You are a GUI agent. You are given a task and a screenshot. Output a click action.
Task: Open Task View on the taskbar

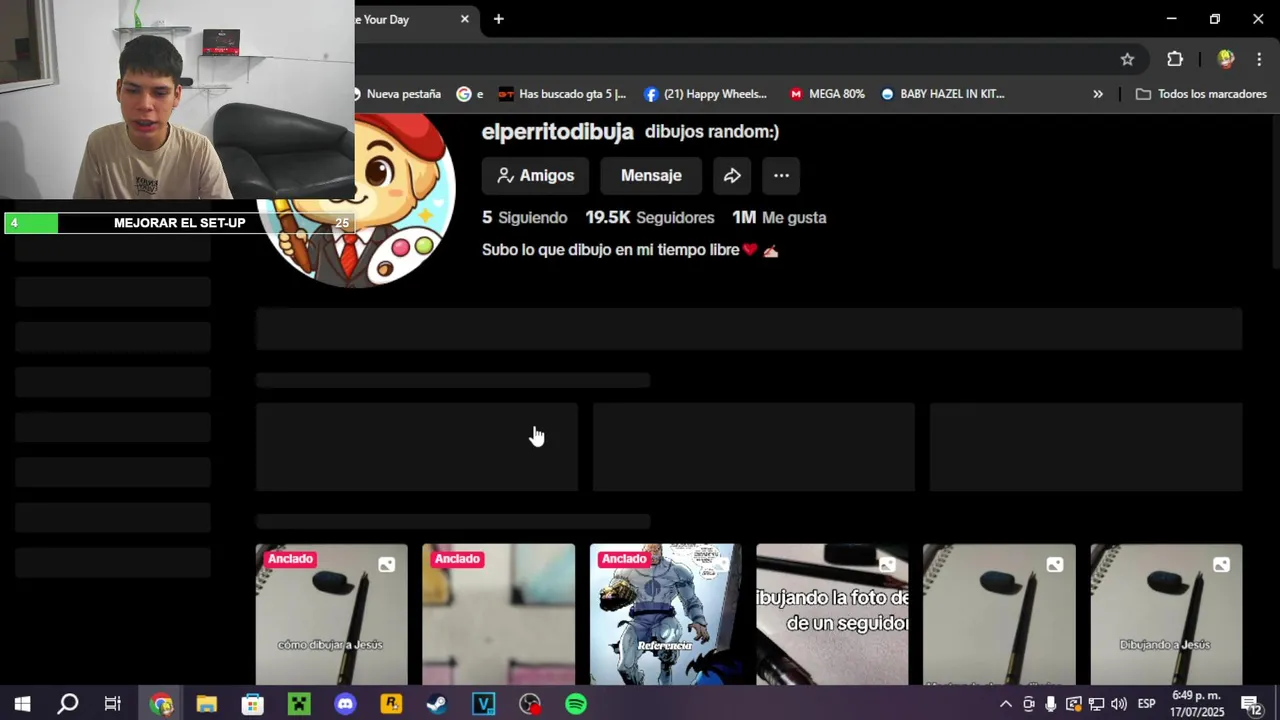(113, 704)
